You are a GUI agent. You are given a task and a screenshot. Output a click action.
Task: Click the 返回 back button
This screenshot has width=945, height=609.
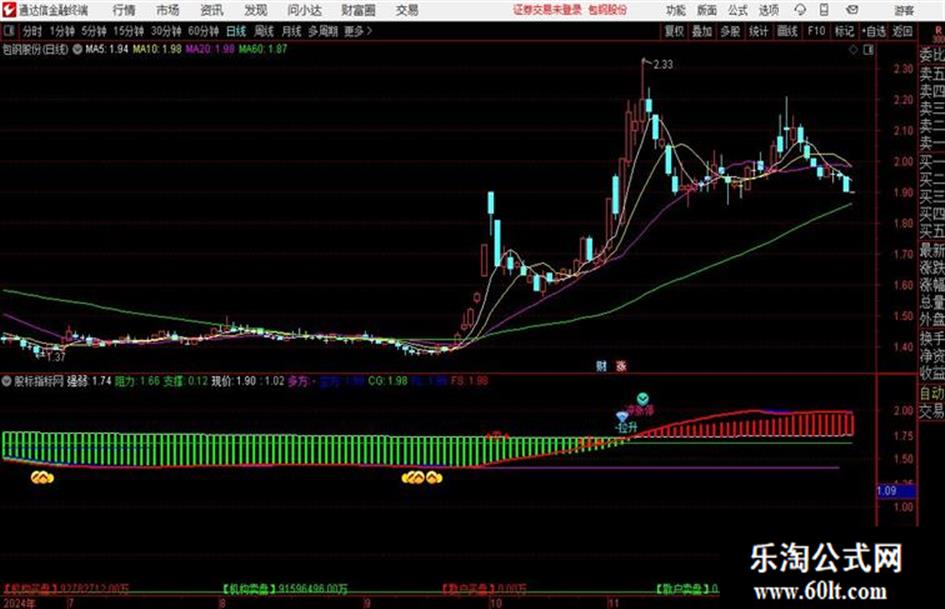click(902, 31)
